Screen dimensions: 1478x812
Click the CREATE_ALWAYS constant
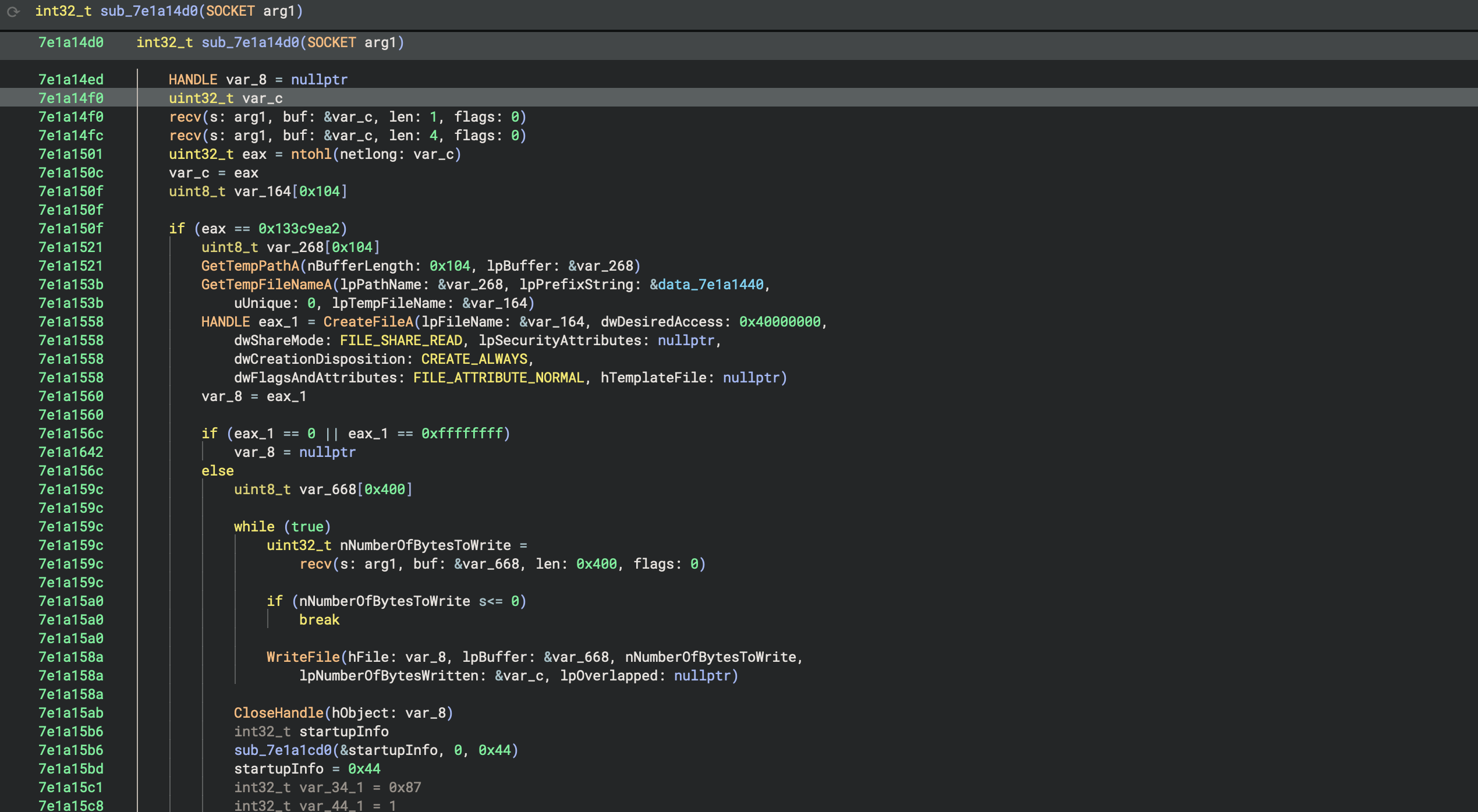click(474, 359)
